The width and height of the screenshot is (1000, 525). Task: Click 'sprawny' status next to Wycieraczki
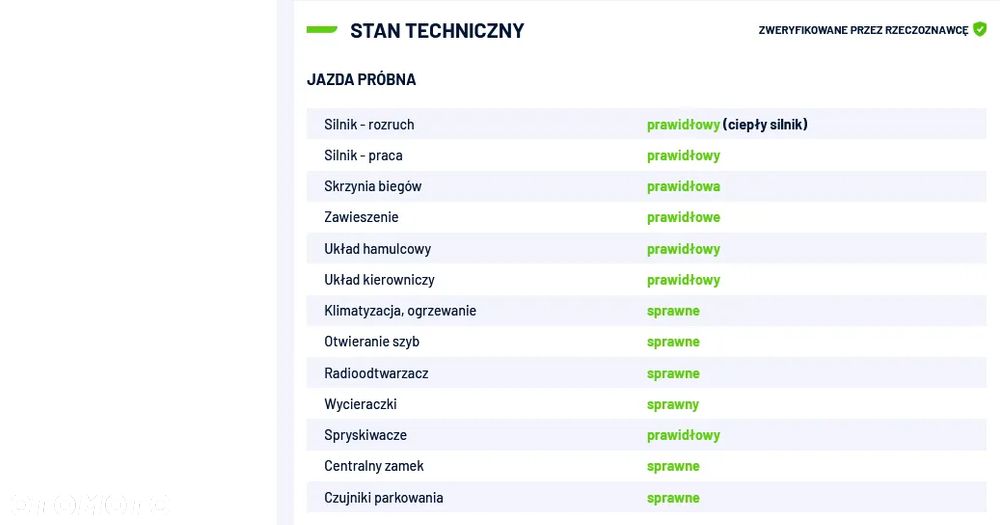click(x=673, y=404)
